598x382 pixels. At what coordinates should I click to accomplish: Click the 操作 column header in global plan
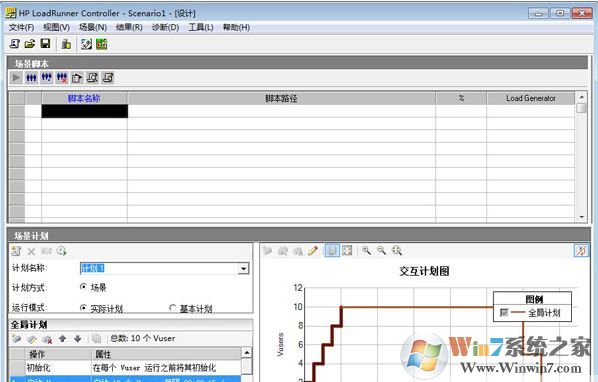(x=58, y=355)
